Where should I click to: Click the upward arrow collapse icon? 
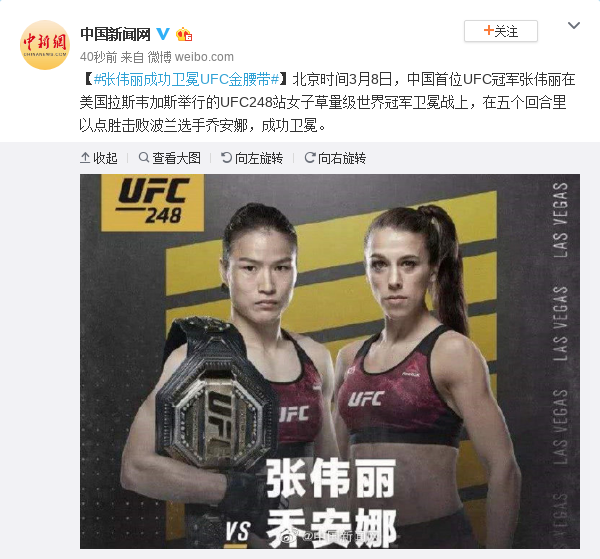tap(85, 158)
